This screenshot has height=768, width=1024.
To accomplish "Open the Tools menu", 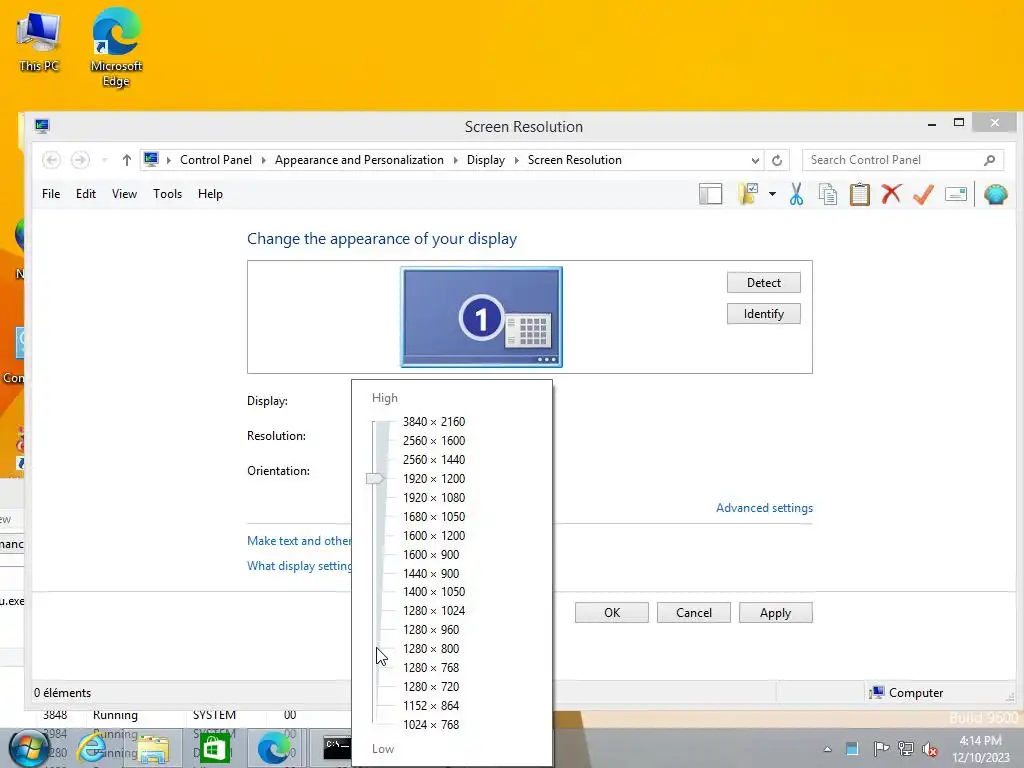I will point(167,194).
